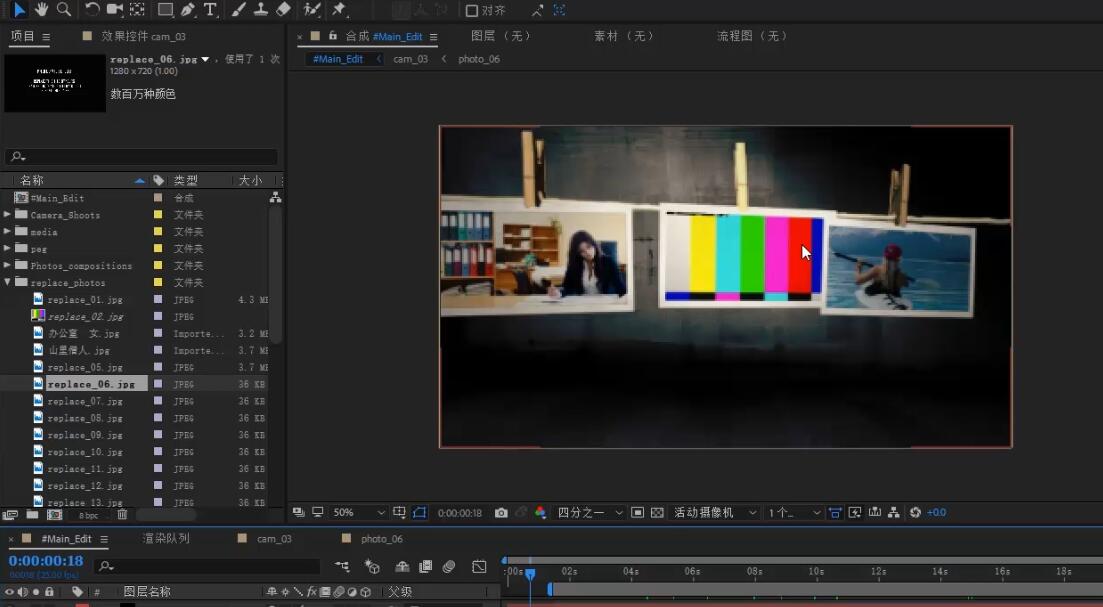Toggle the motion blur switch in timeline
1103x607 pixels.
449,566
